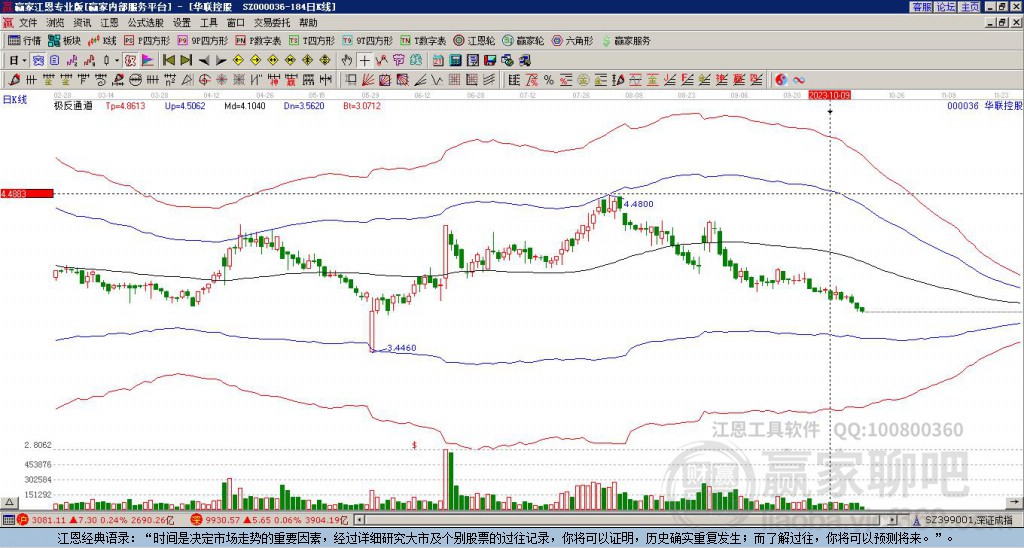
Task: Click the horizontal scrollbar left arrow
Action: (x=359, y=520)
